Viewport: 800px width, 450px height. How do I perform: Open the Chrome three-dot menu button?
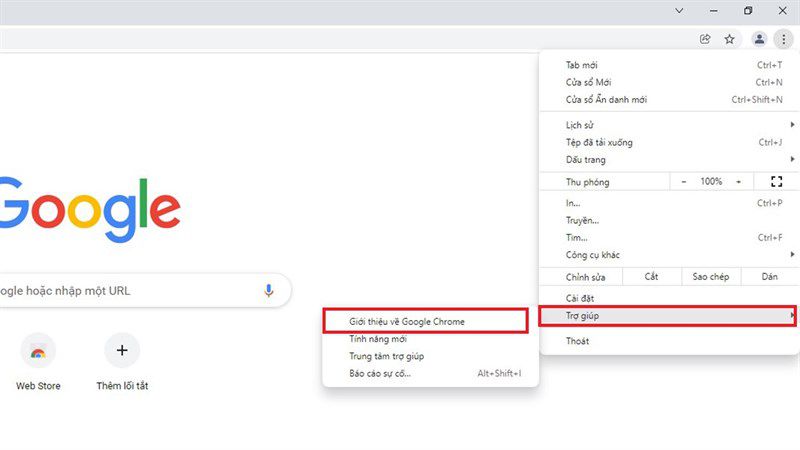pos(784,39)
